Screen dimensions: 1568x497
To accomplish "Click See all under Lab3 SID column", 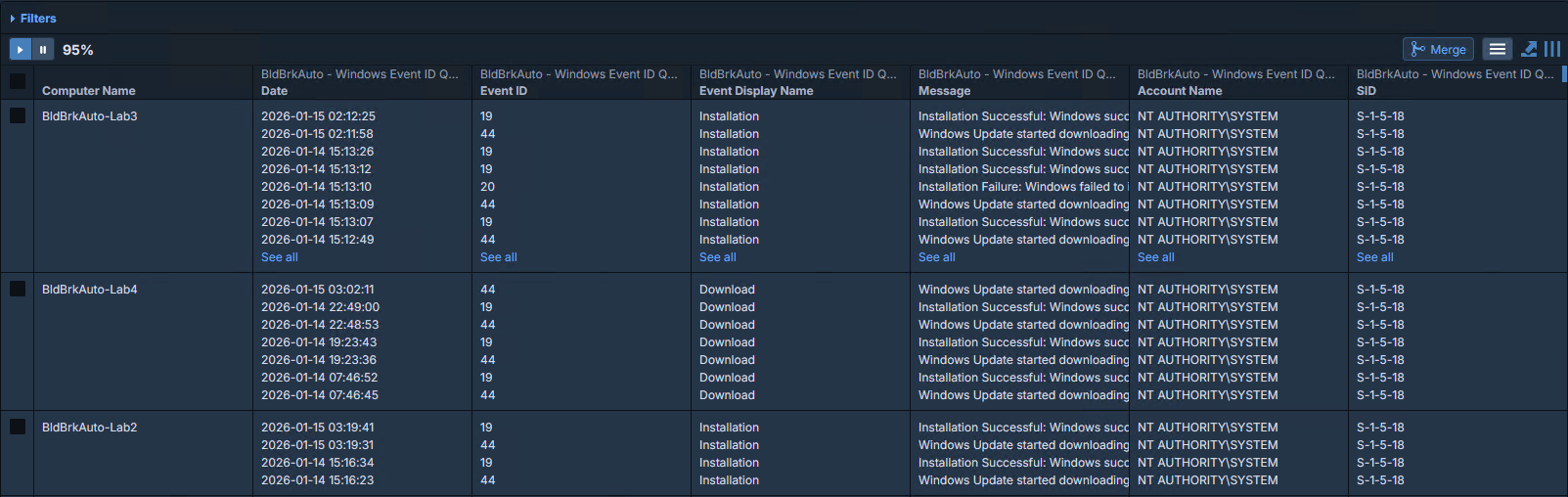I will 1375,257.
